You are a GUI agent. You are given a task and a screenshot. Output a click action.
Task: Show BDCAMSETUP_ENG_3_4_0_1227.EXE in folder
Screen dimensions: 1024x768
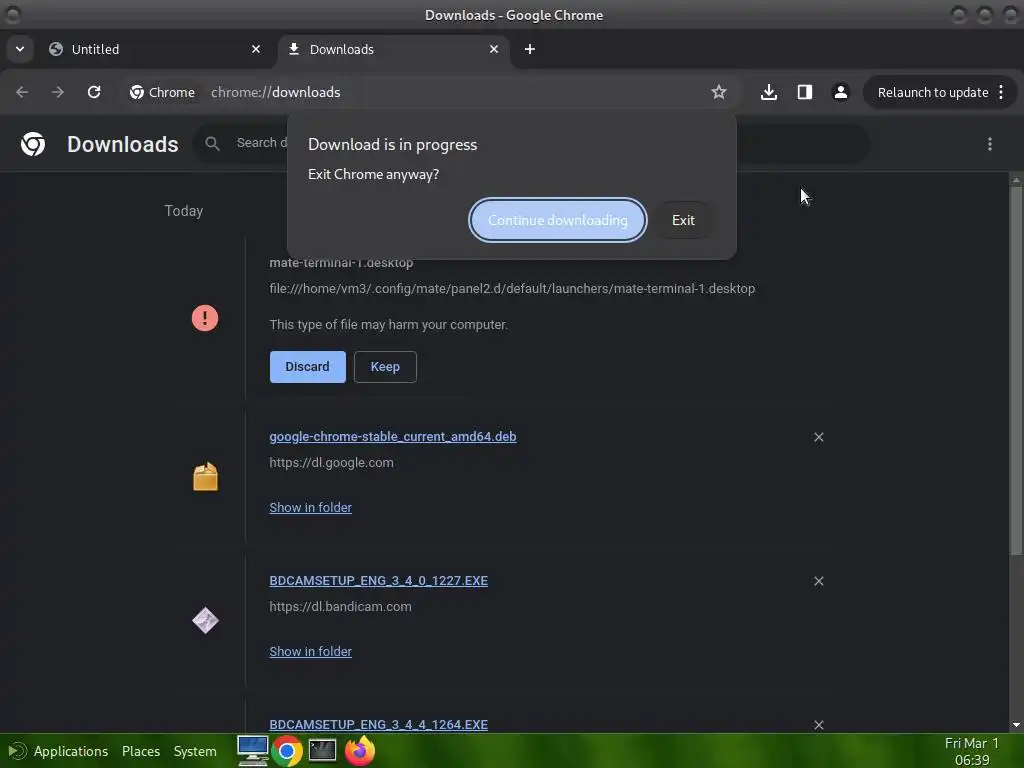point(310,651)
